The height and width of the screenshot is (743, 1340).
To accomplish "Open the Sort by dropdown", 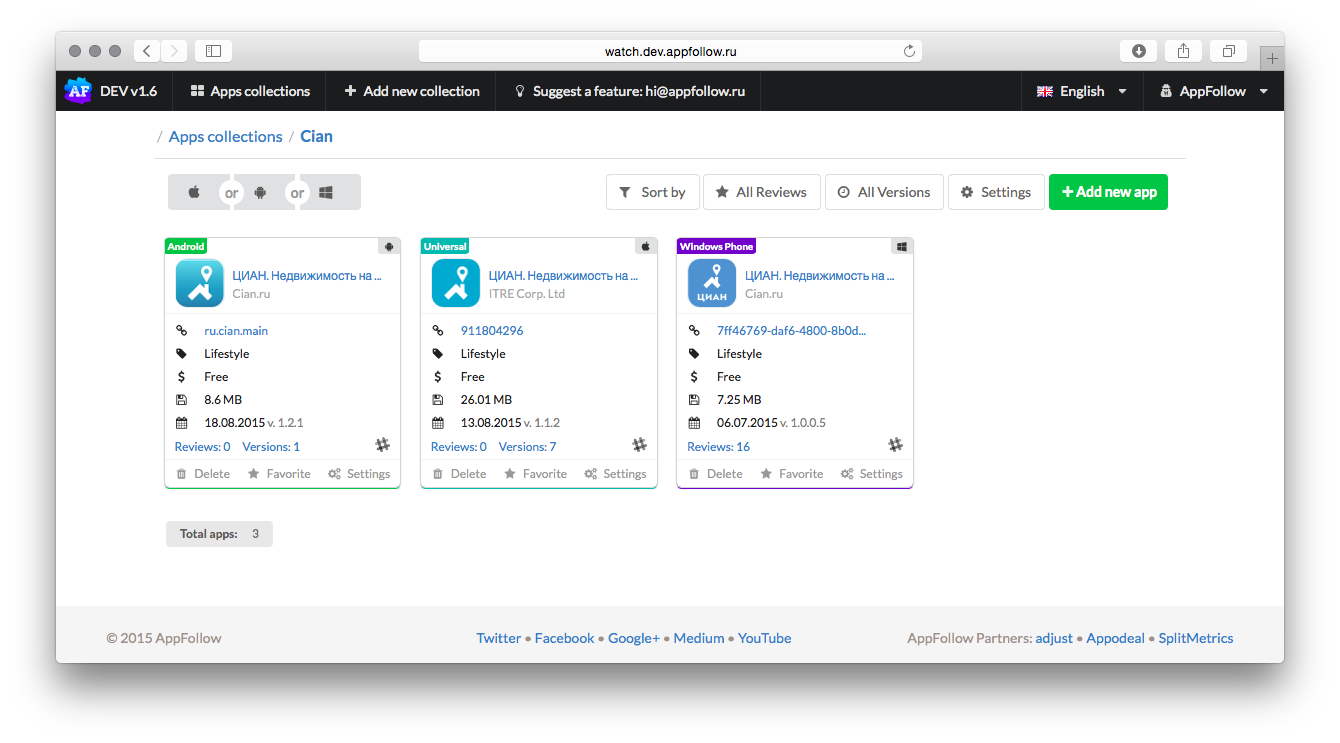I will click(x=652, y=192).
